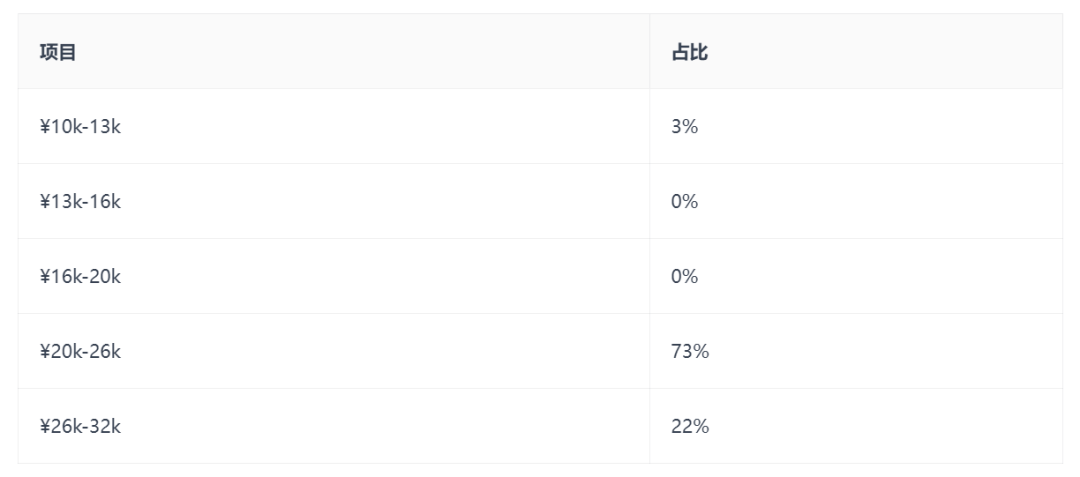The image size is (1080, 477).
Task: Click blank space in ¥13k-16k row
Action: [384, 202]
